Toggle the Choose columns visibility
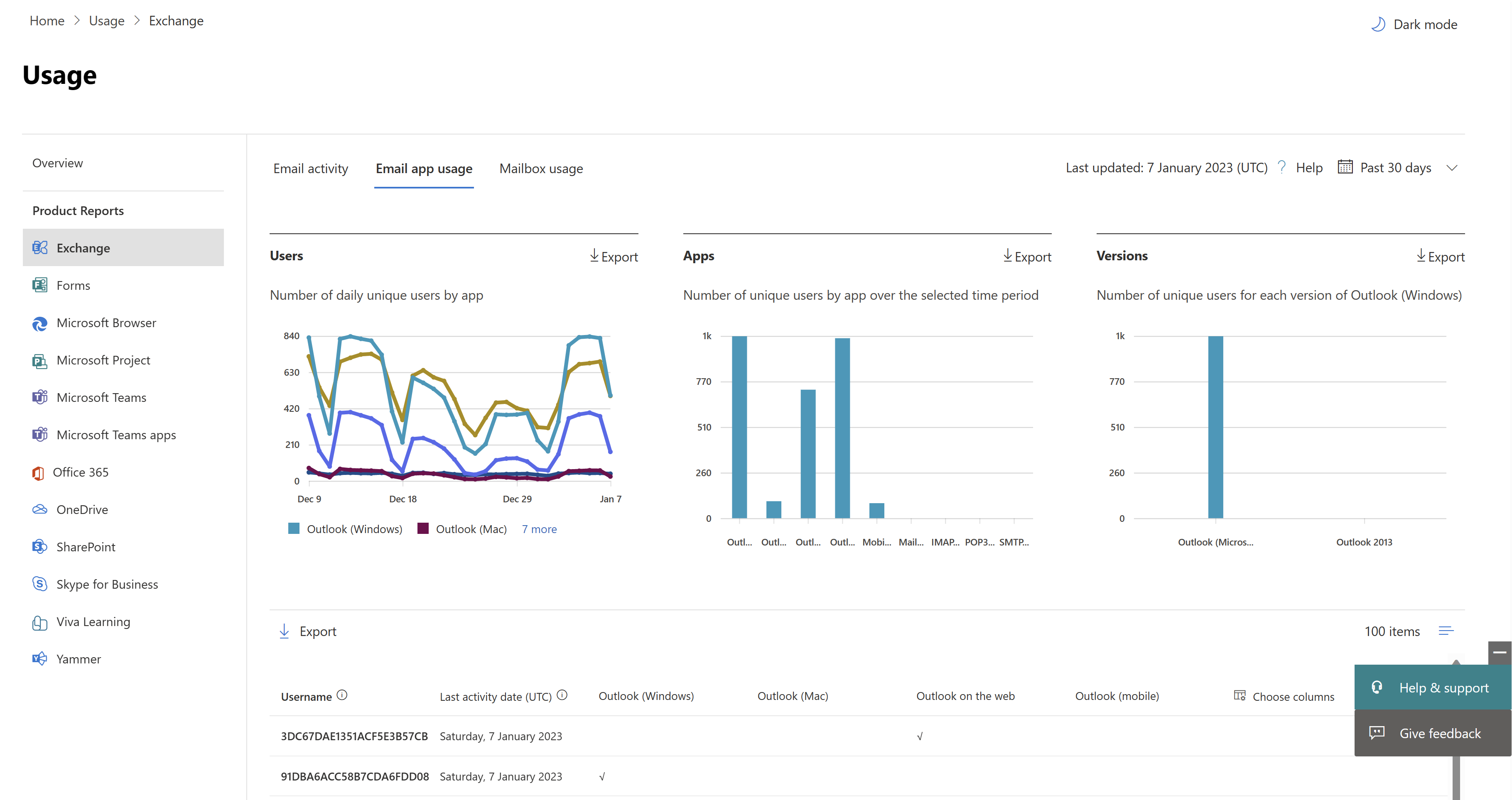 pos(1283,695)
